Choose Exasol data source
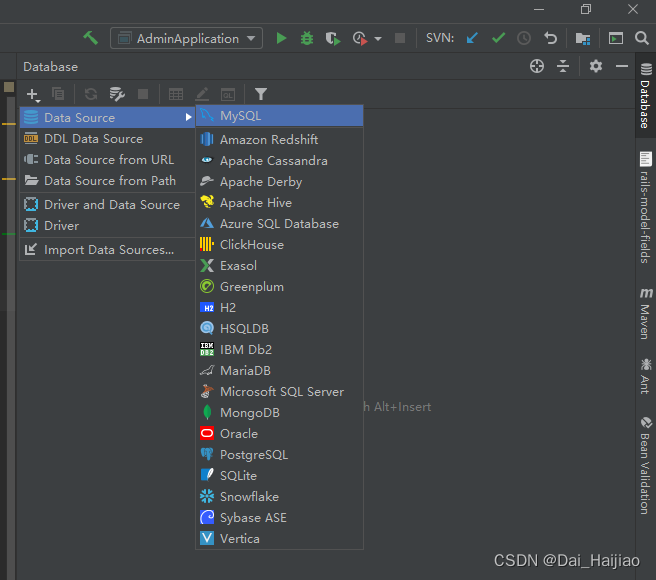 point(279,265)
